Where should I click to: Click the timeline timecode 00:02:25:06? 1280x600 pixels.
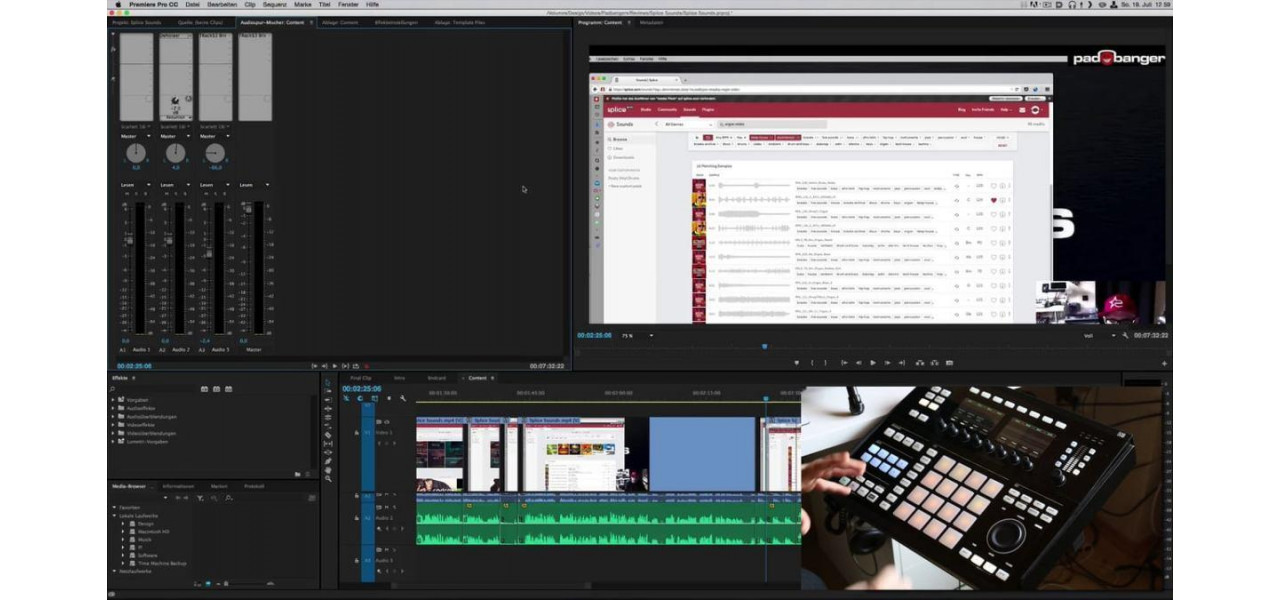[x=362, y=389]
